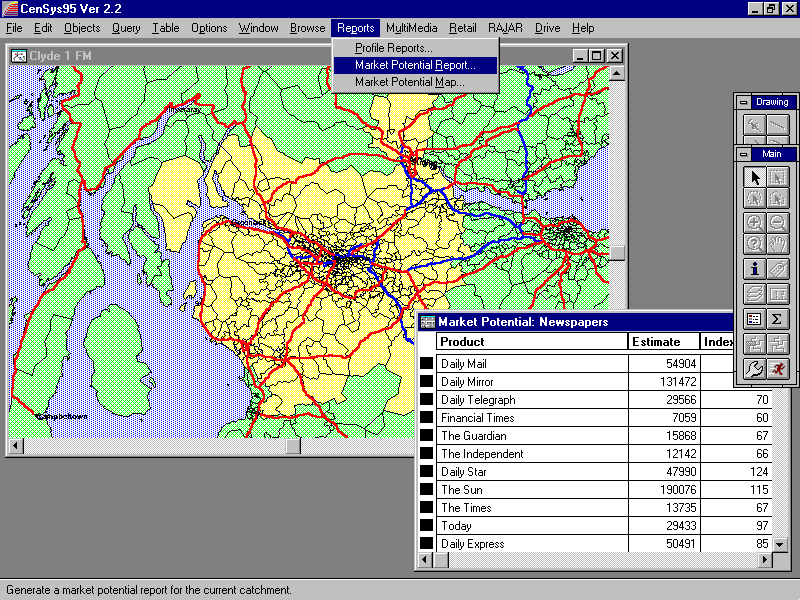Open the Main toolbar control menu
This screenshot has height=600, width=800.
(x=743, y=154)
